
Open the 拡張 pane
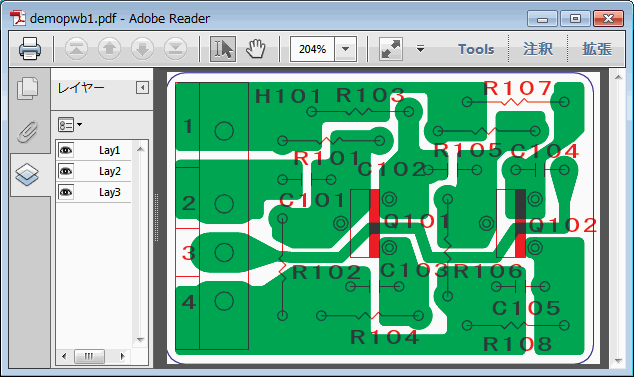click(597, 49)
